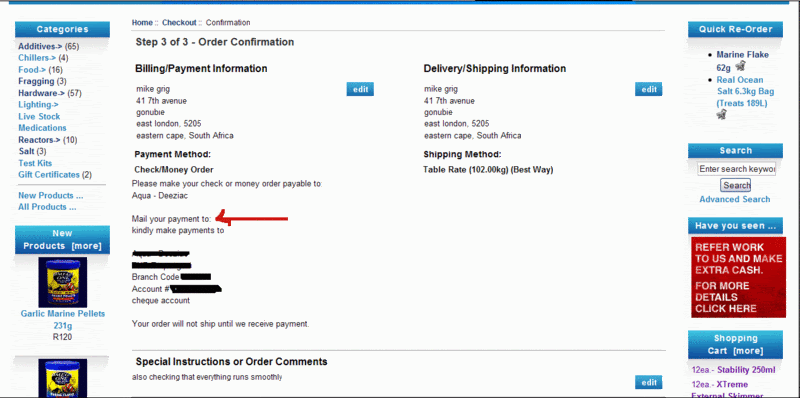Screen dimensions: 800x398
Task: Edit the Special Instructions comments
Action: [649, 382]
